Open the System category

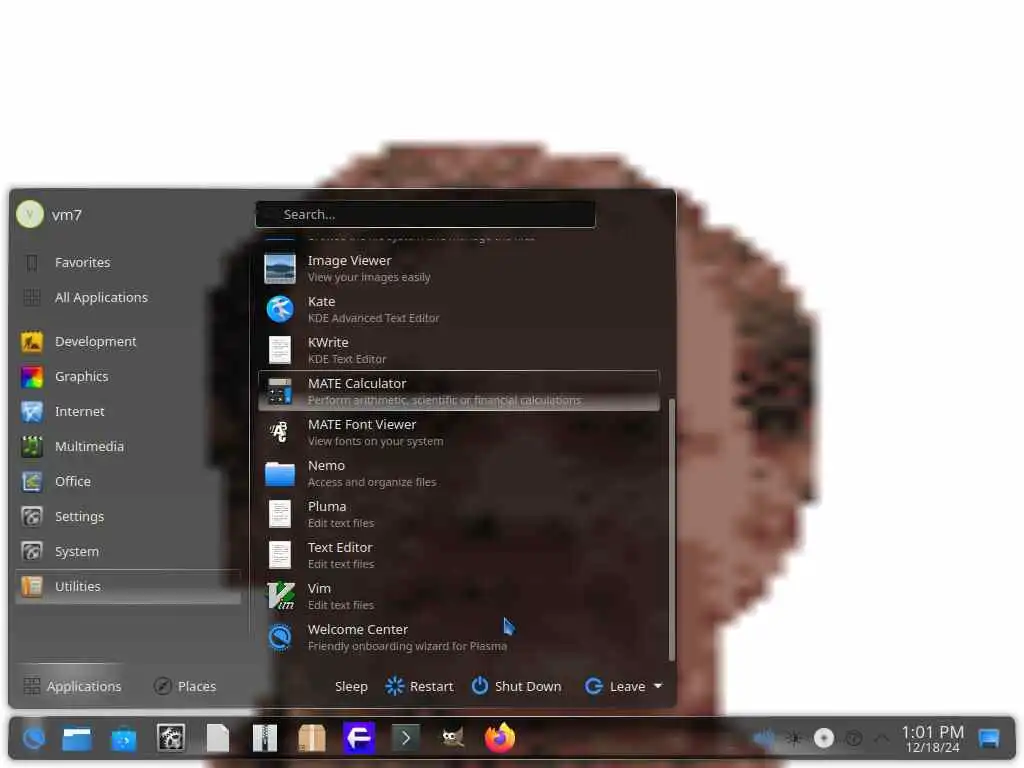129,552
